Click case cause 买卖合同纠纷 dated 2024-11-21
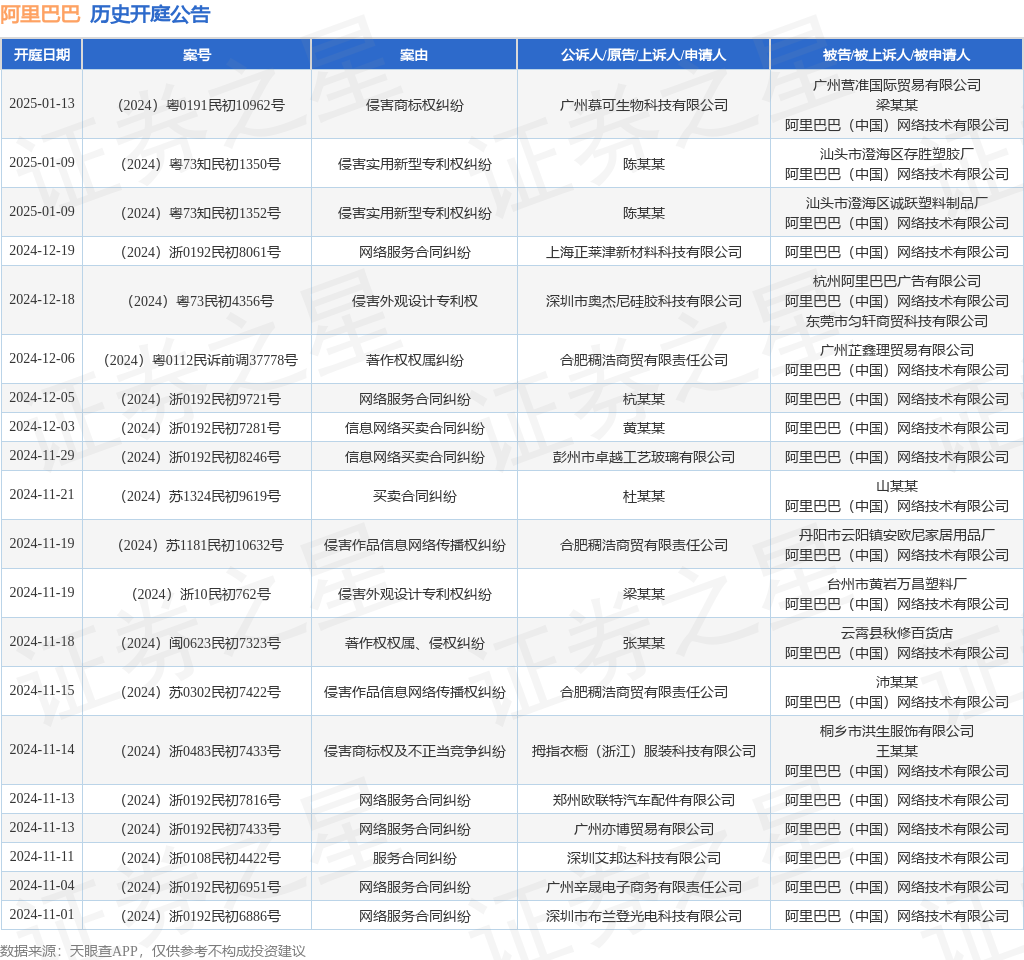The image size is (1024, 960). 414,496
